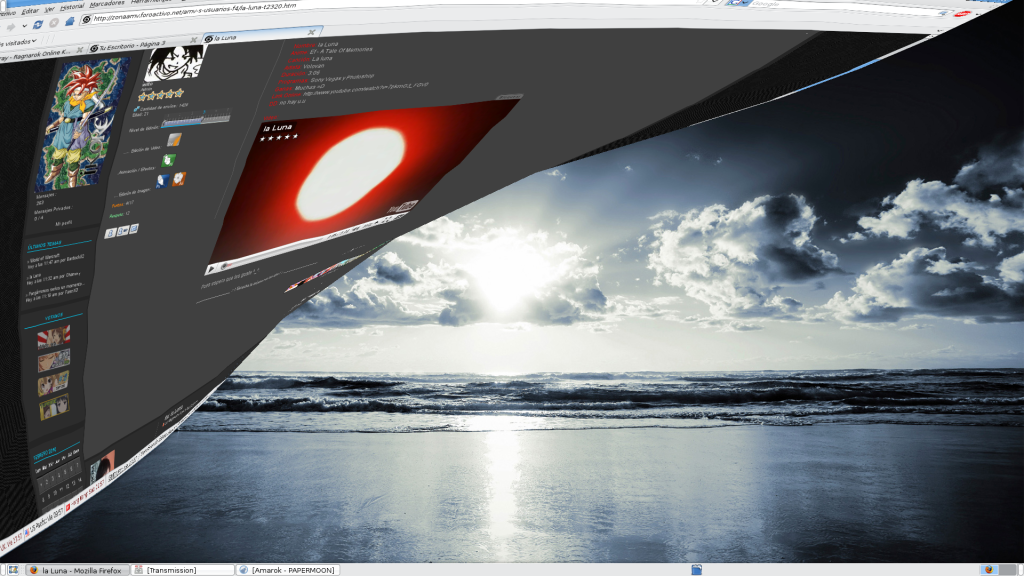Click the poster's five gold rank stars
Image resolution: width=1024 pixels, height=576 pixels.
161,95
